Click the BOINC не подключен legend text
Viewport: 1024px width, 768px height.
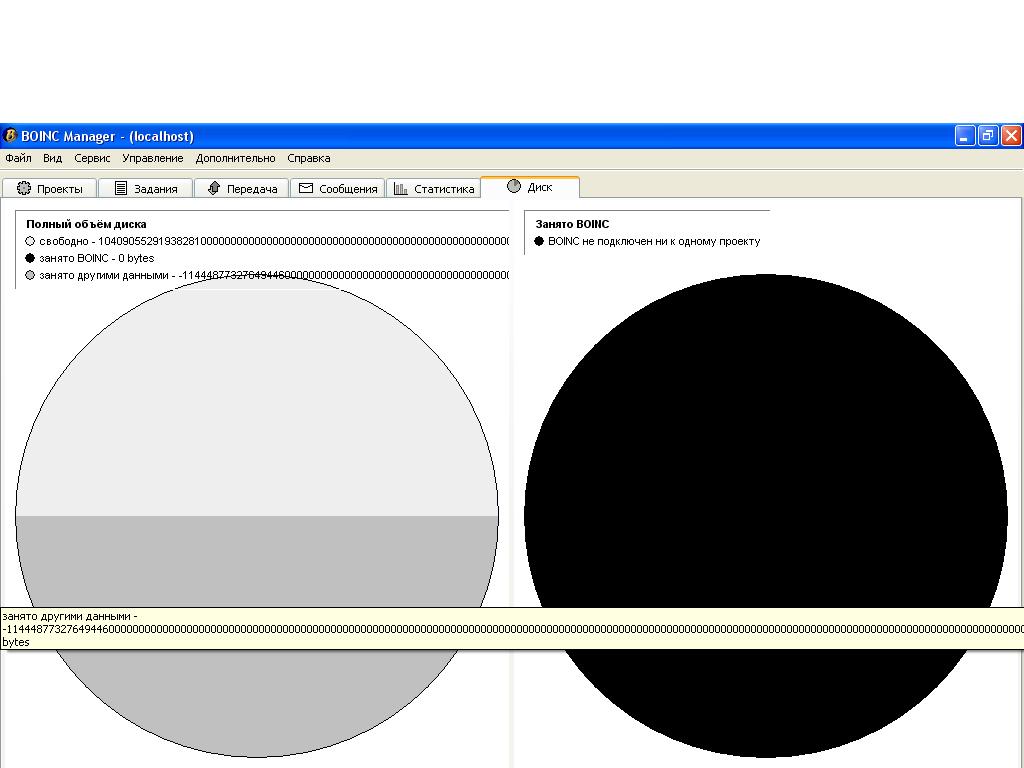pos(654,241)
